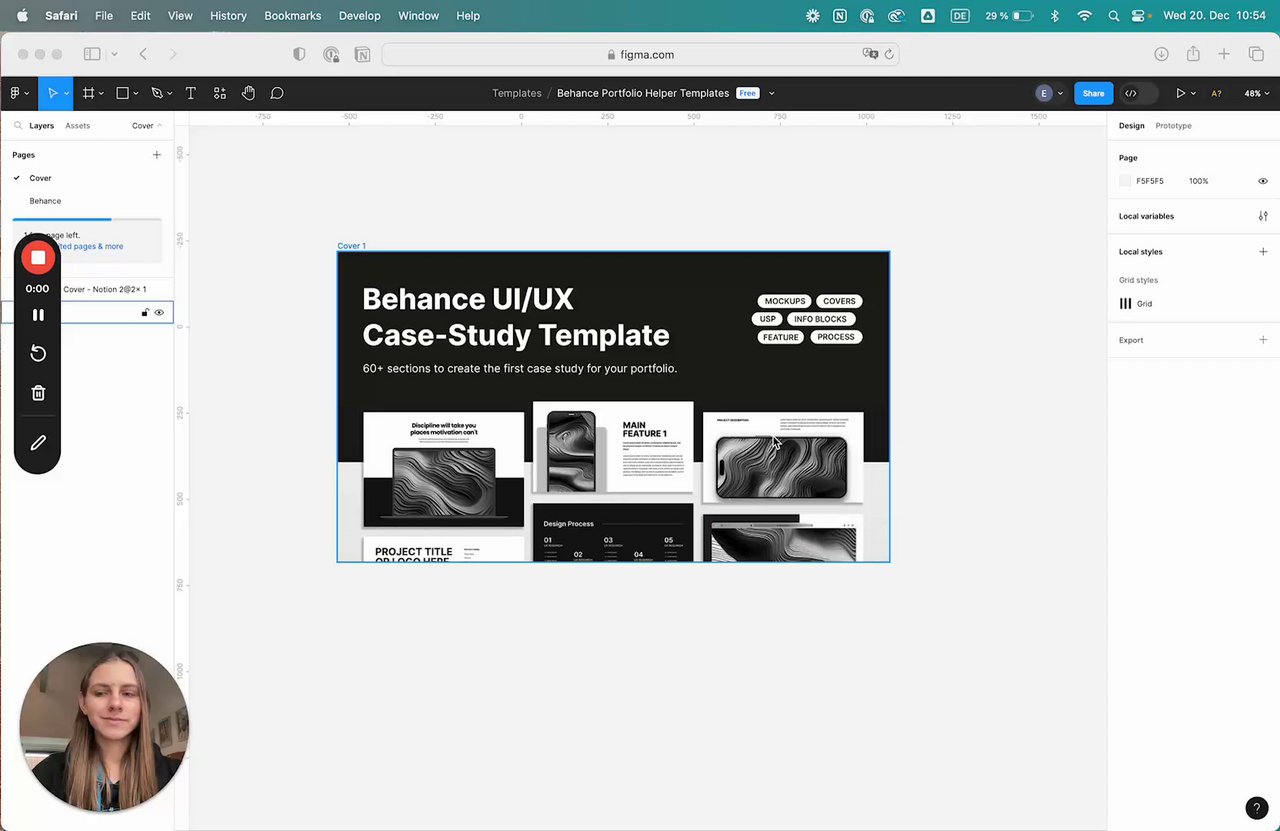Select the Behance page
Viewport: 1280px width, 831px height.
coord(45,201)
